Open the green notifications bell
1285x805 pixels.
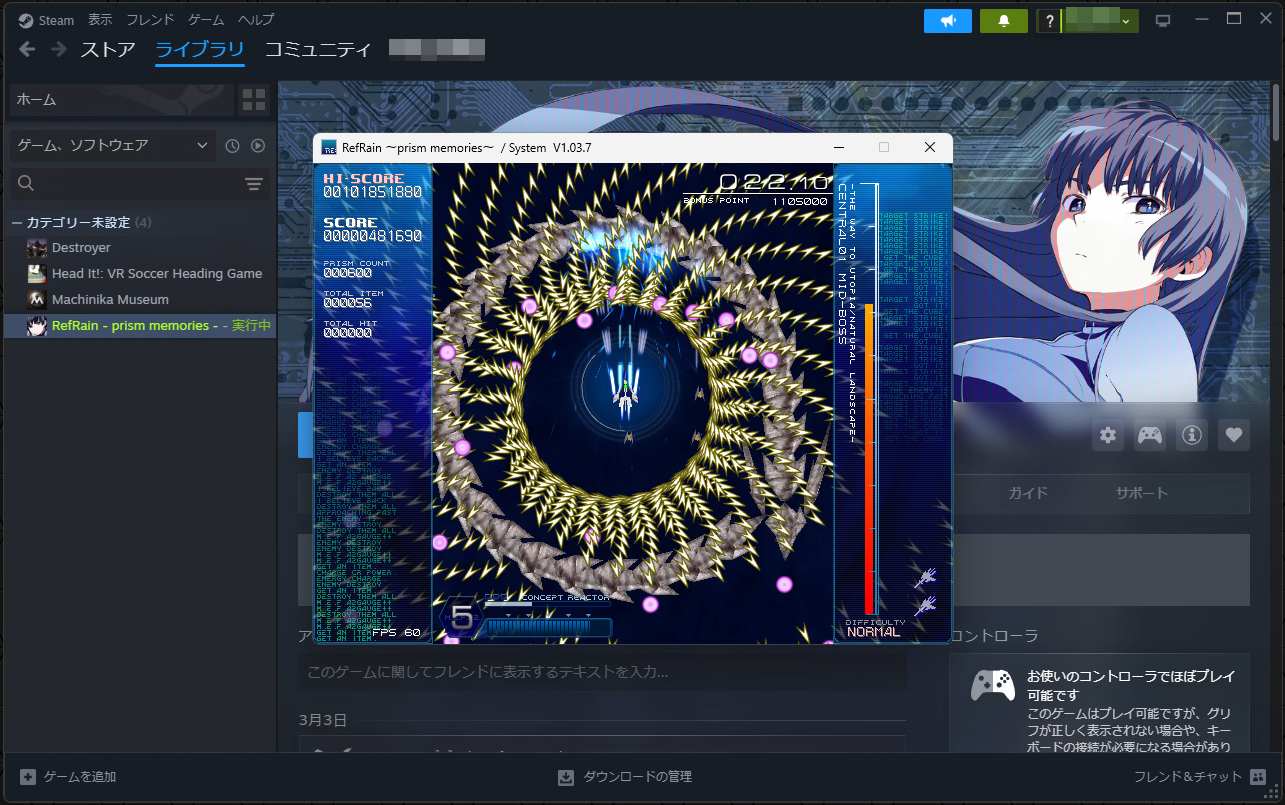1003,19
